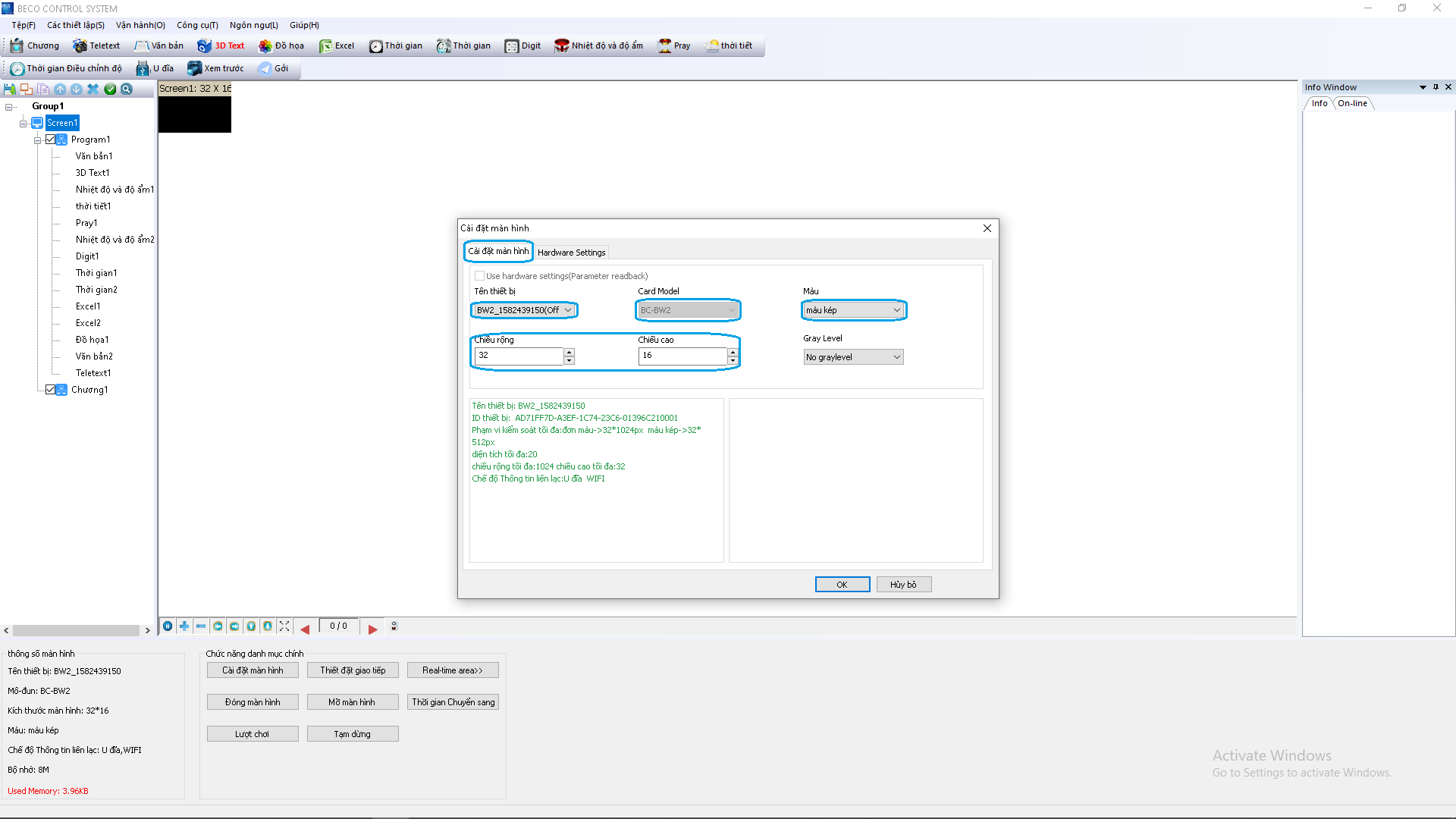Click the blue plus zoom-in icon

pyautogui.click(x=184, y=626)
